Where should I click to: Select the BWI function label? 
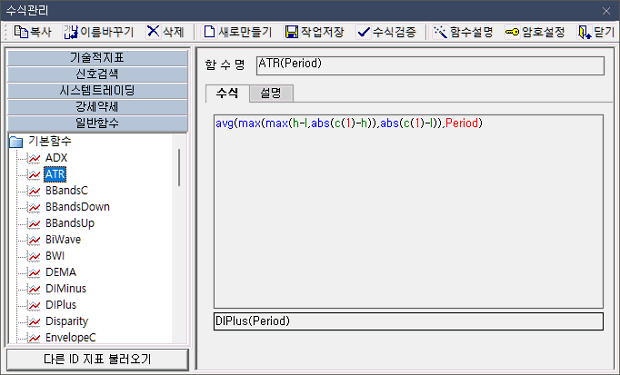tap(55, 256)
